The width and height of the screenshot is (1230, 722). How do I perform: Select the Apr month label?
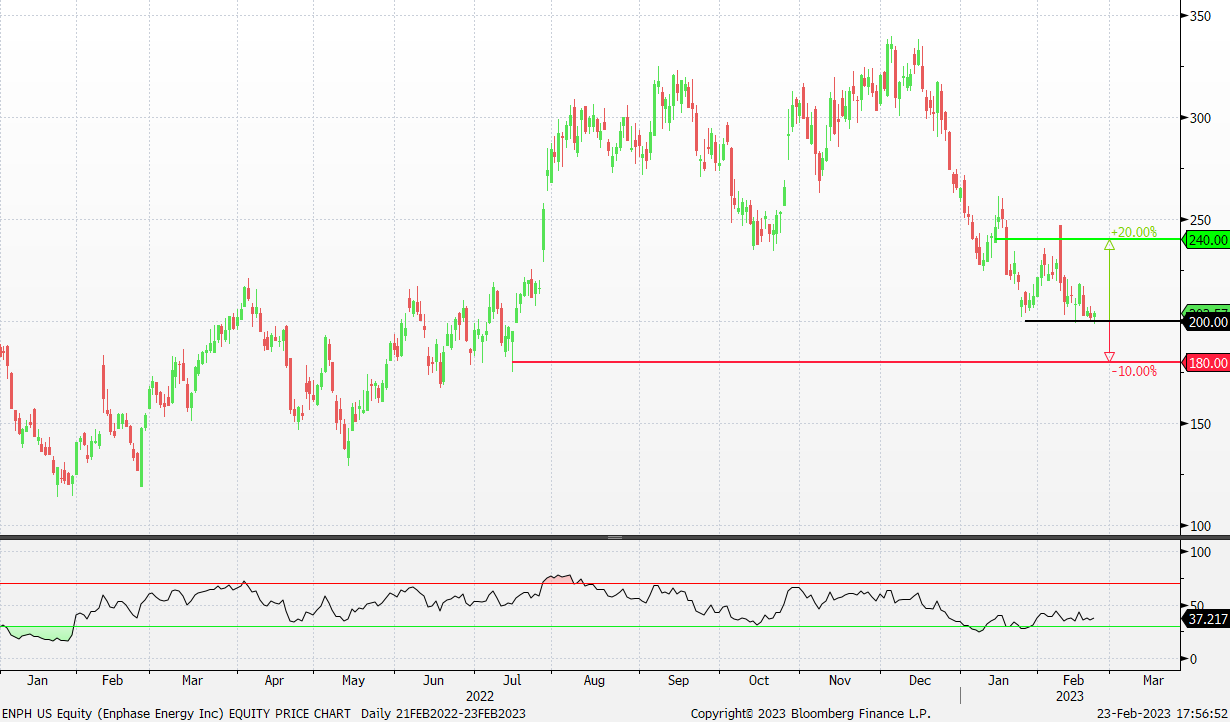[x=273, y=681]
